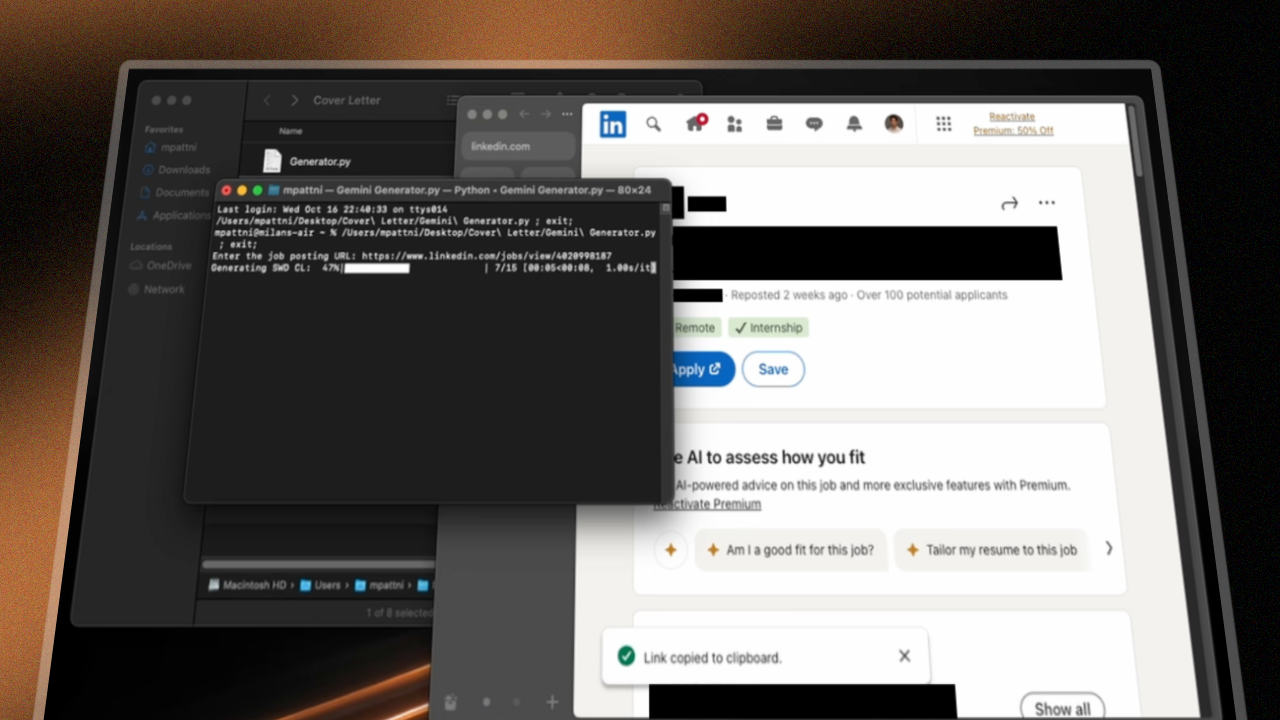Open the Notifications bell icon
This screenshot has height=720, width=1280.
click(854, 124)
